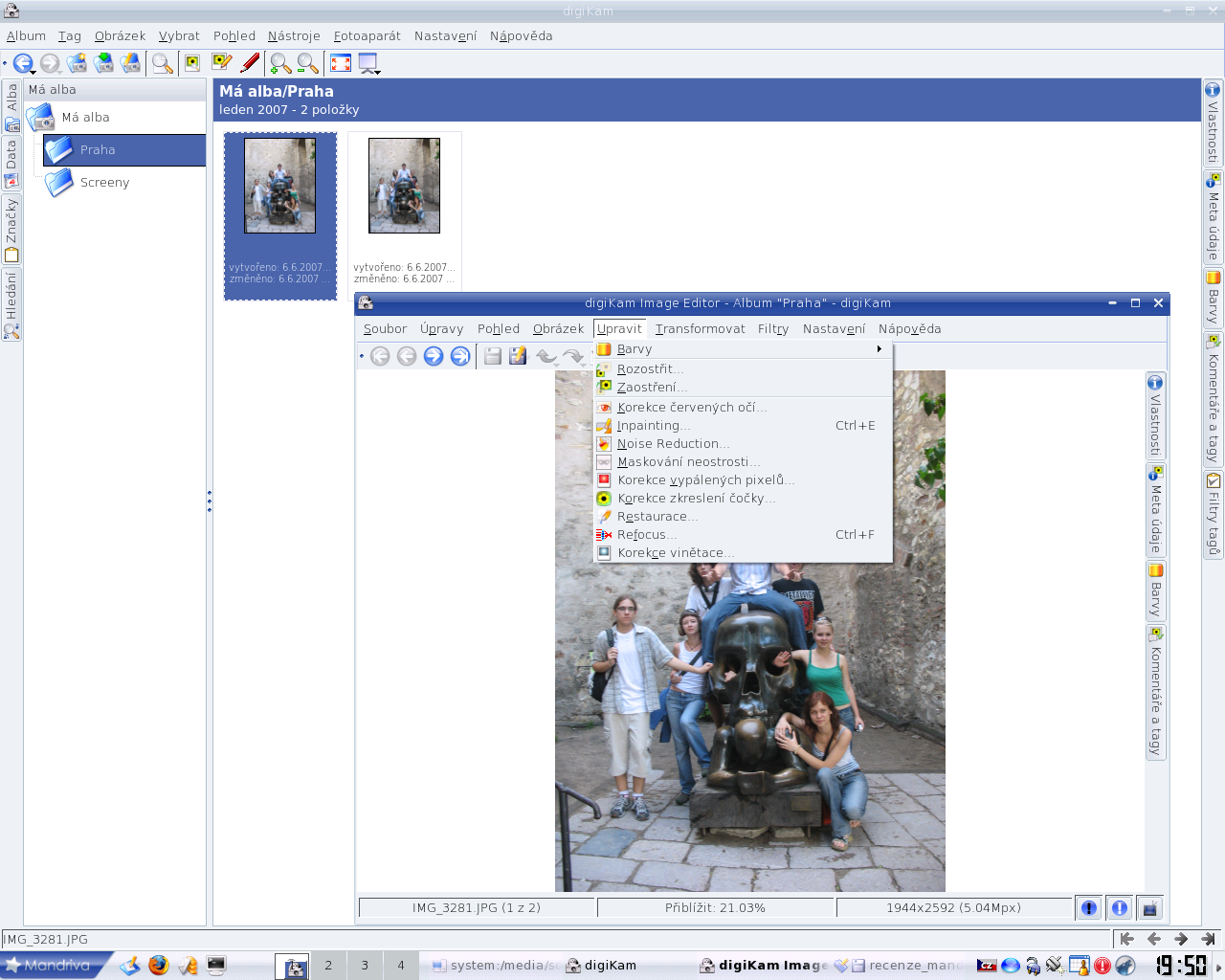
Task: Choose Inpainting menu entry
Action: click(x=743, y=426)
